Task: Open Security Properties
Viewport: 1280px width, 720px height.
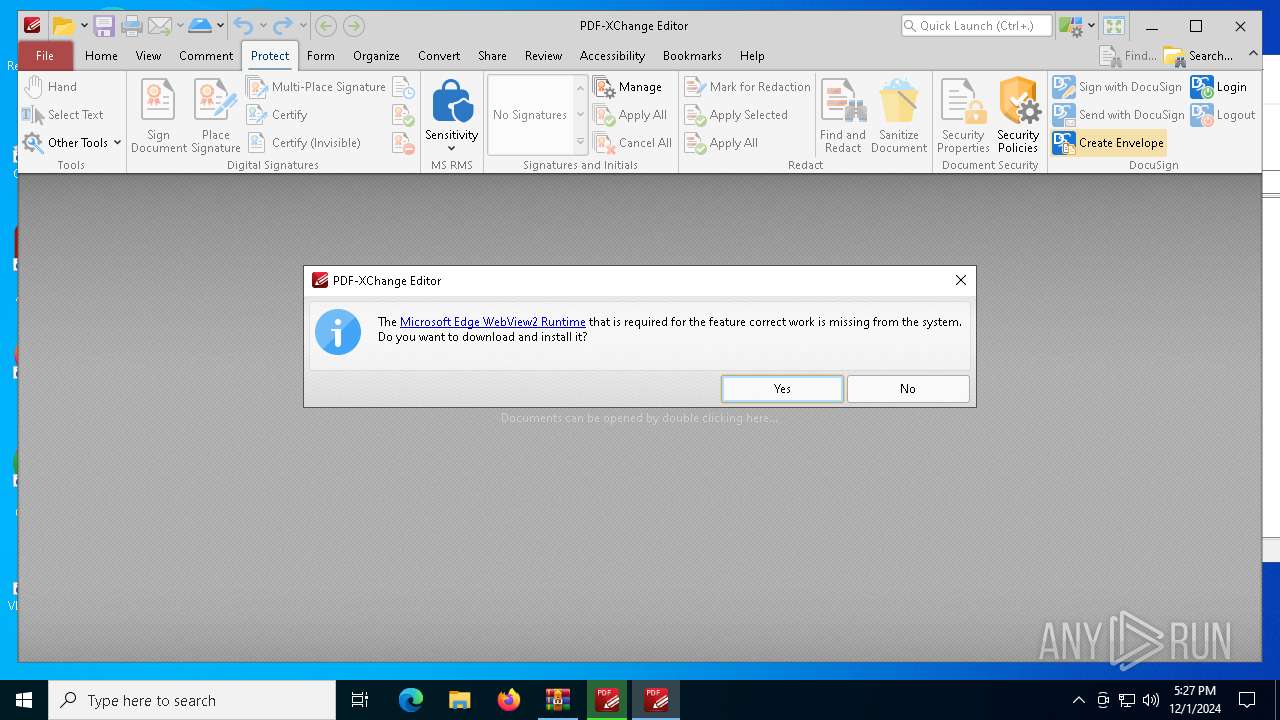Action: click(x=963, y=116)
